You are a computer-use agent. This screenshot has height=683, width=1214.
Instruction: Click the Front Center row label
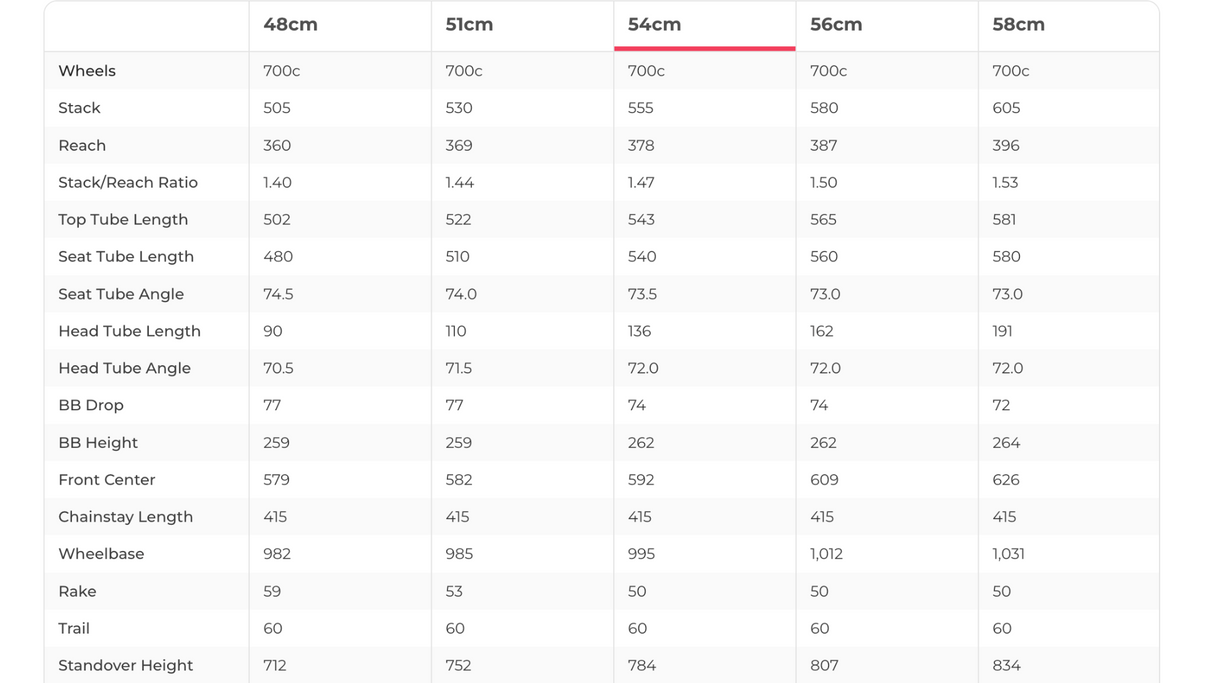click(x=107, y=480)
